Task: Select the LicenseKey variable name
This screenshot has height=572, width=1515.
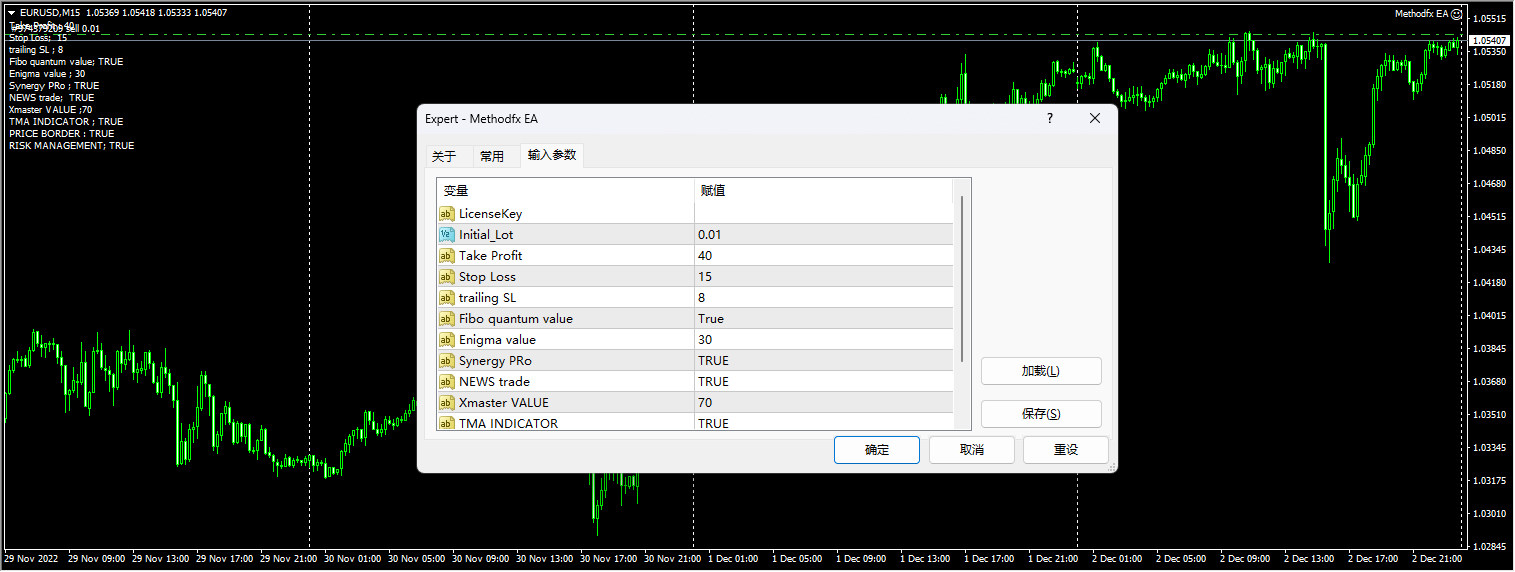Action: (490, 214)
